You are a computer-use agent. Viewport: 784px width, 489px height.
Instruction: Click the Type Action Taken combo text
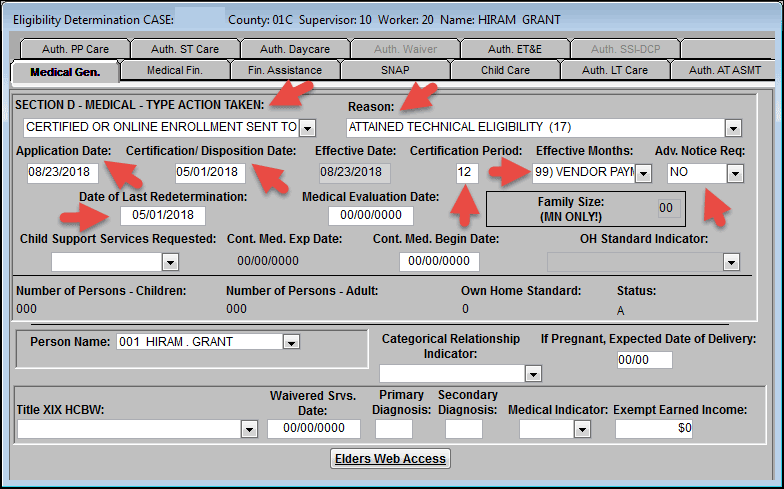coord(162,127)
